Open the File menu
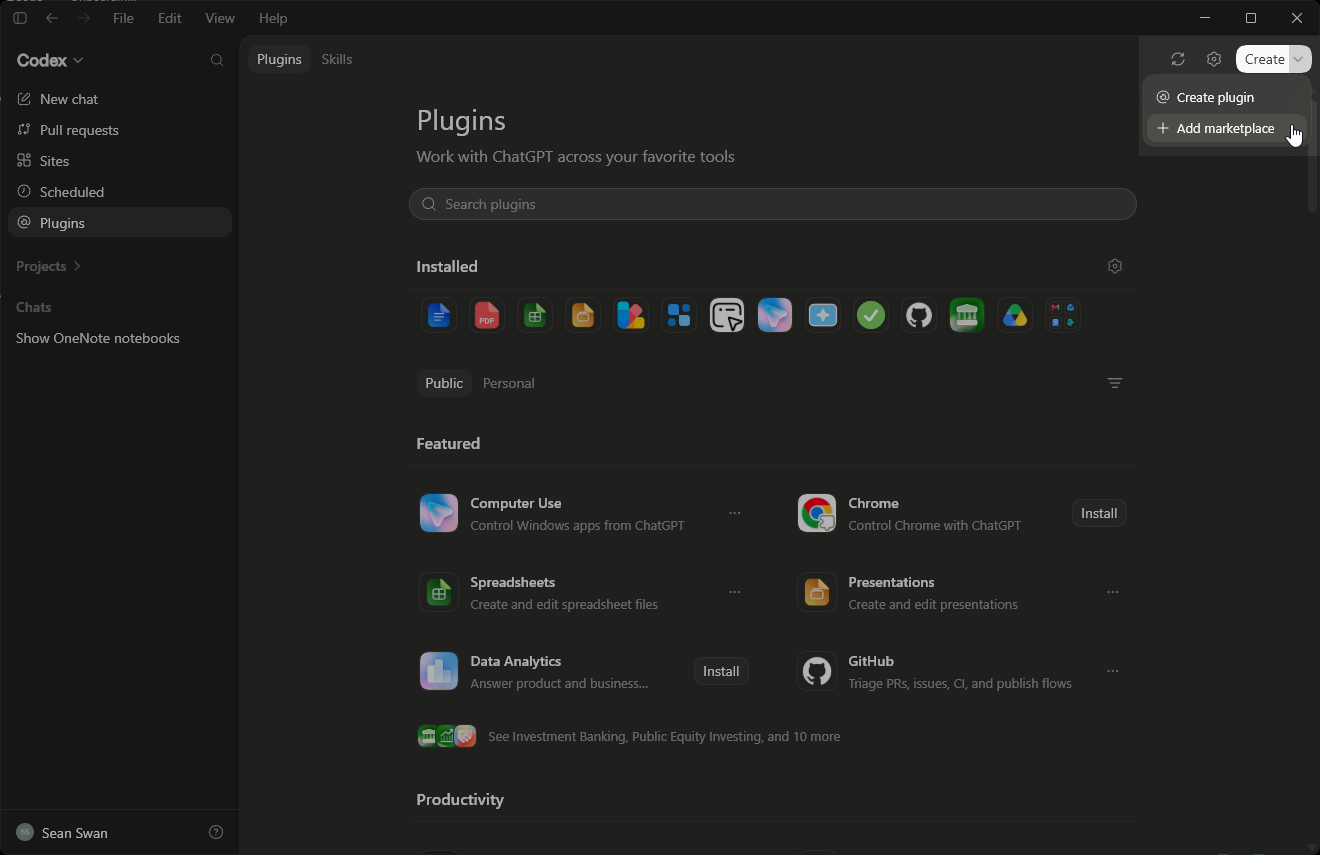Image resolution: width=1320 pixels, height=855 pixels. 123,18
